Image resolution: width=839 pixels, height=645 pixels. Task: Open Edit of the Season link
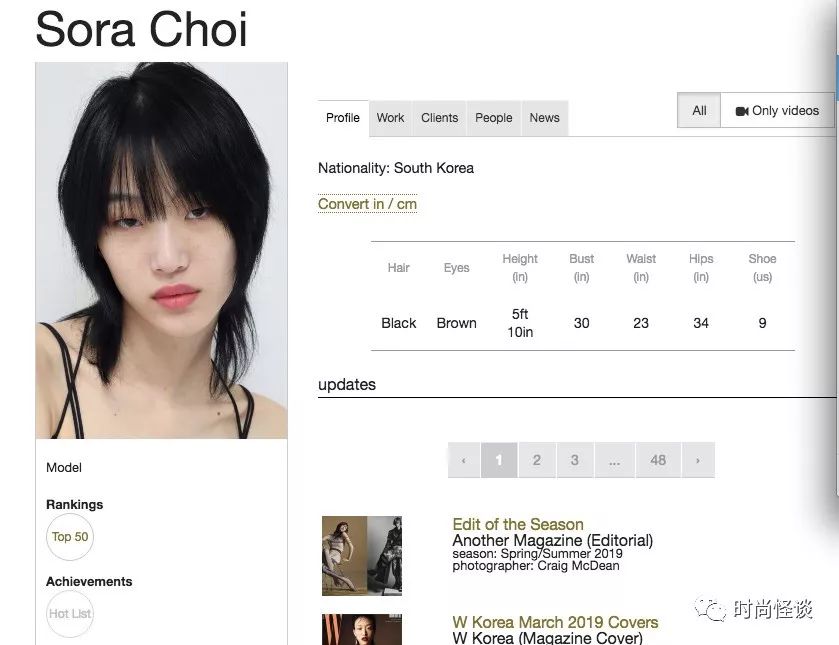pyautogui.click(x=517, y=524)
